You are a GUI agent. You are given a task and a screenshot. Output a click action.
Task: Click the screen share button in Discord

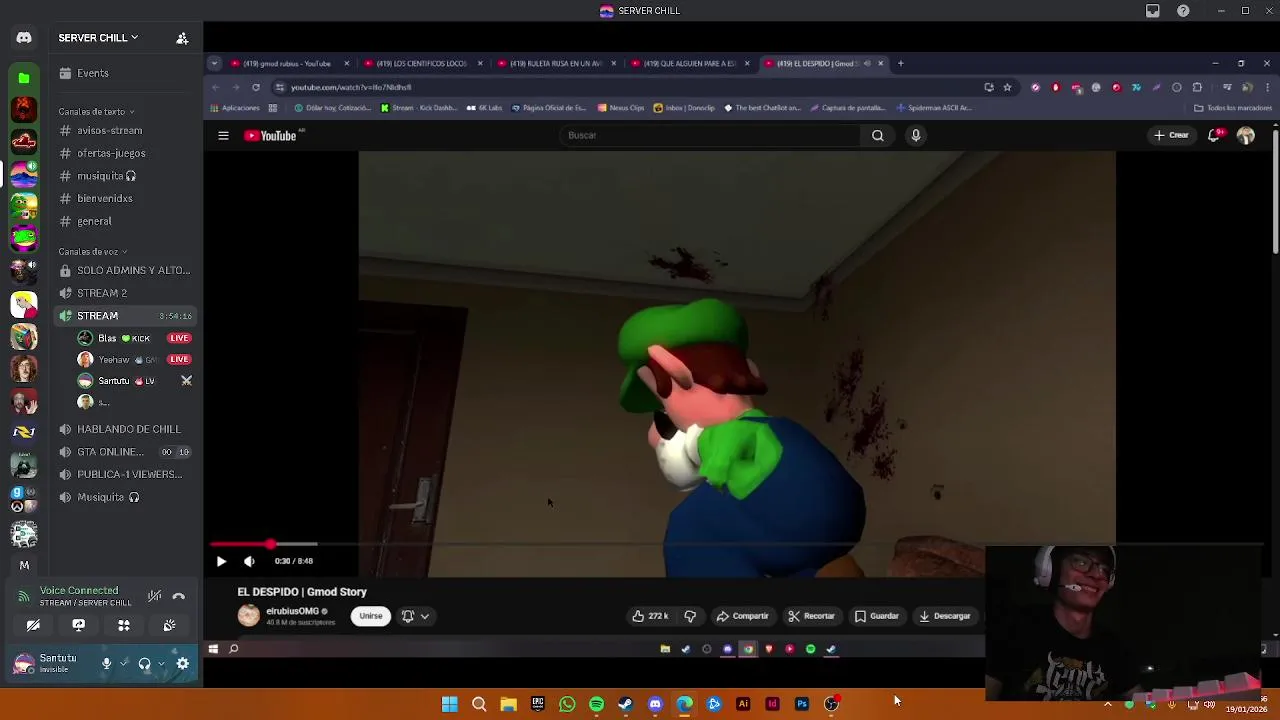(x=78, y=626)
